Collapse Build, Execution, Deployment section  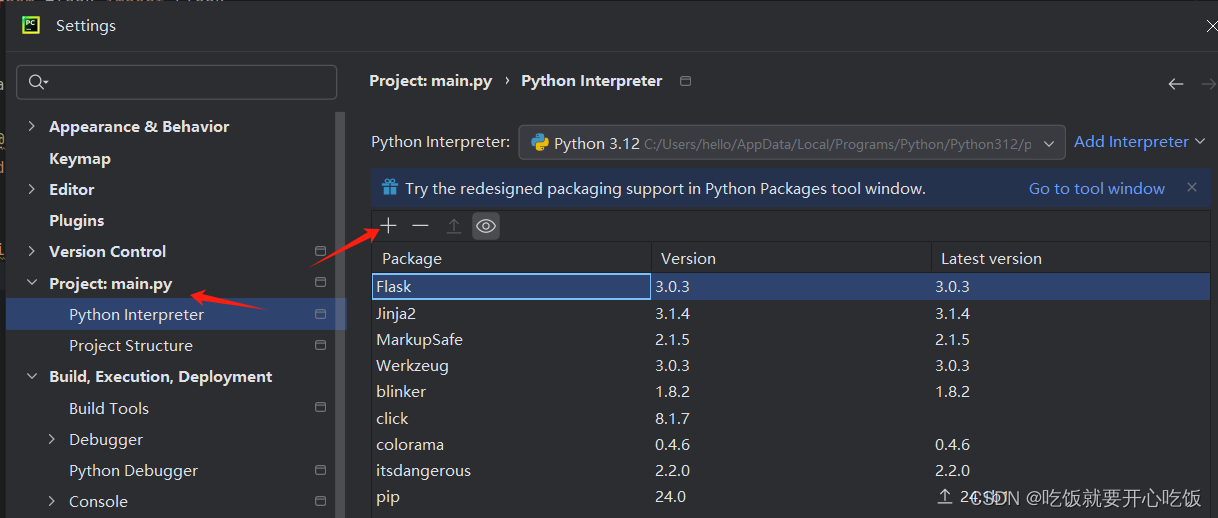(31, 376)
